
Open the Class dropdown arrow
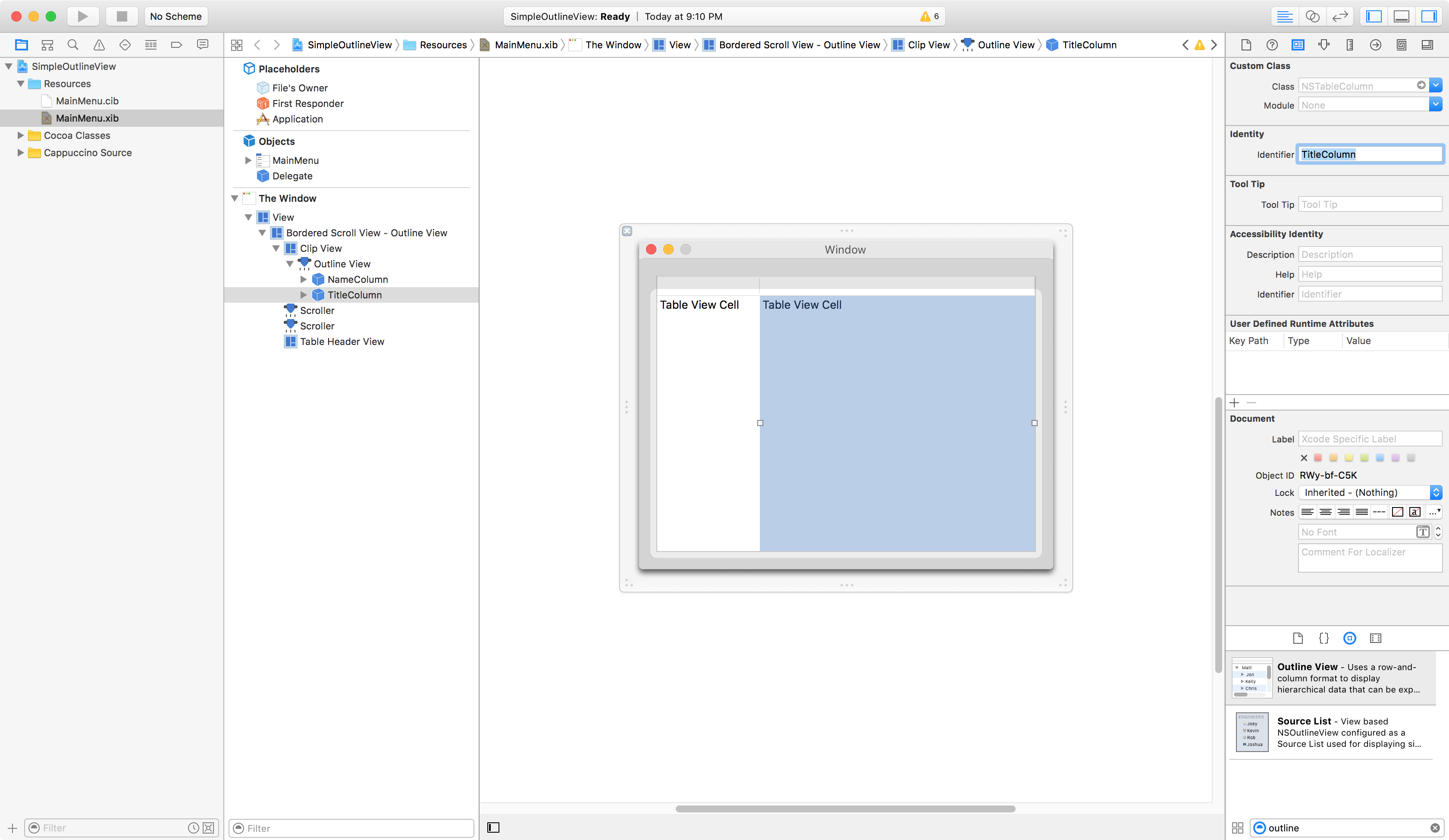click(1436, 86)
